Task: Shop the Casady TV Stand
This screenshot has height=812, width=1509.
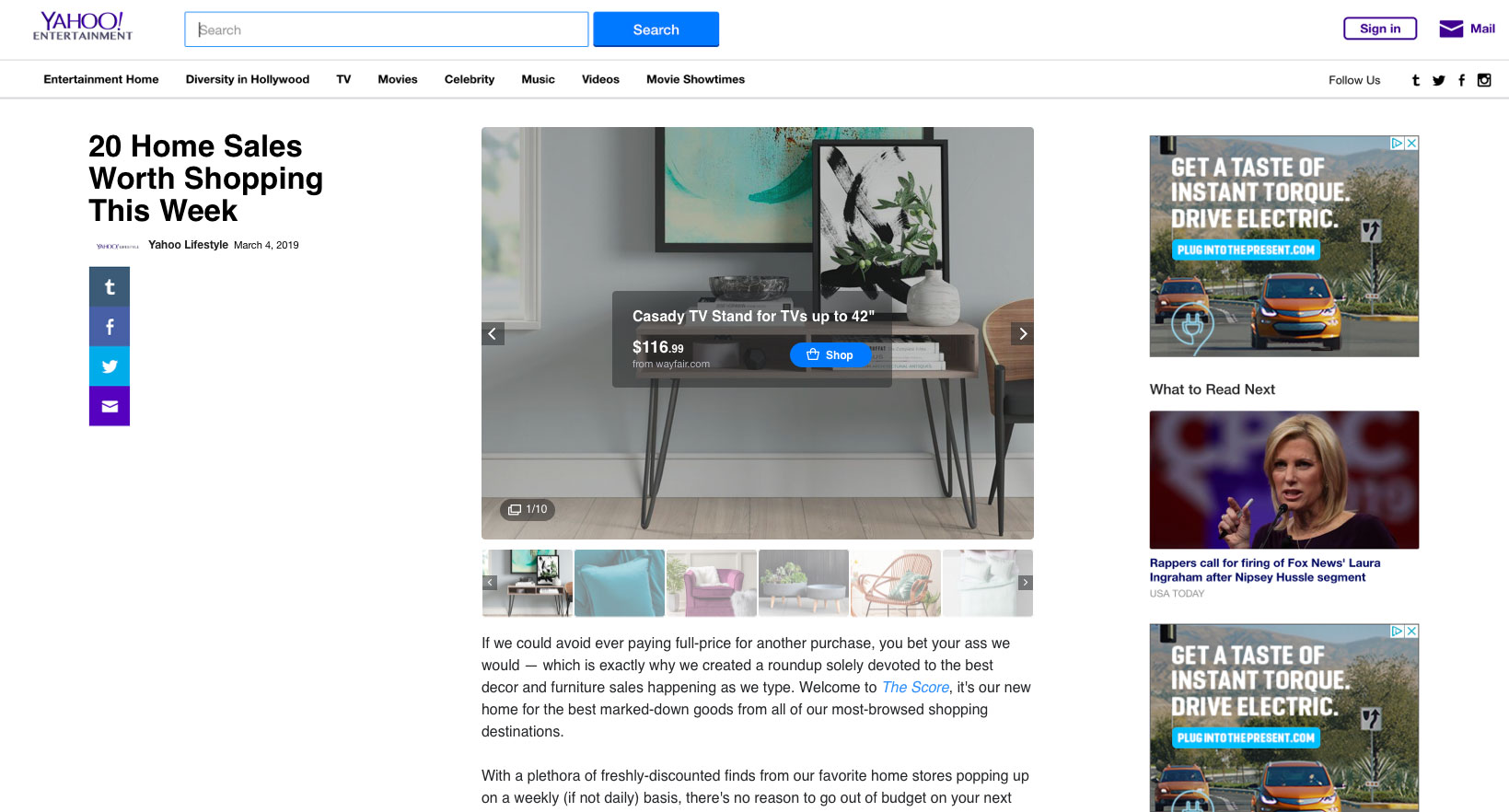Action: [x=830, y=355]
